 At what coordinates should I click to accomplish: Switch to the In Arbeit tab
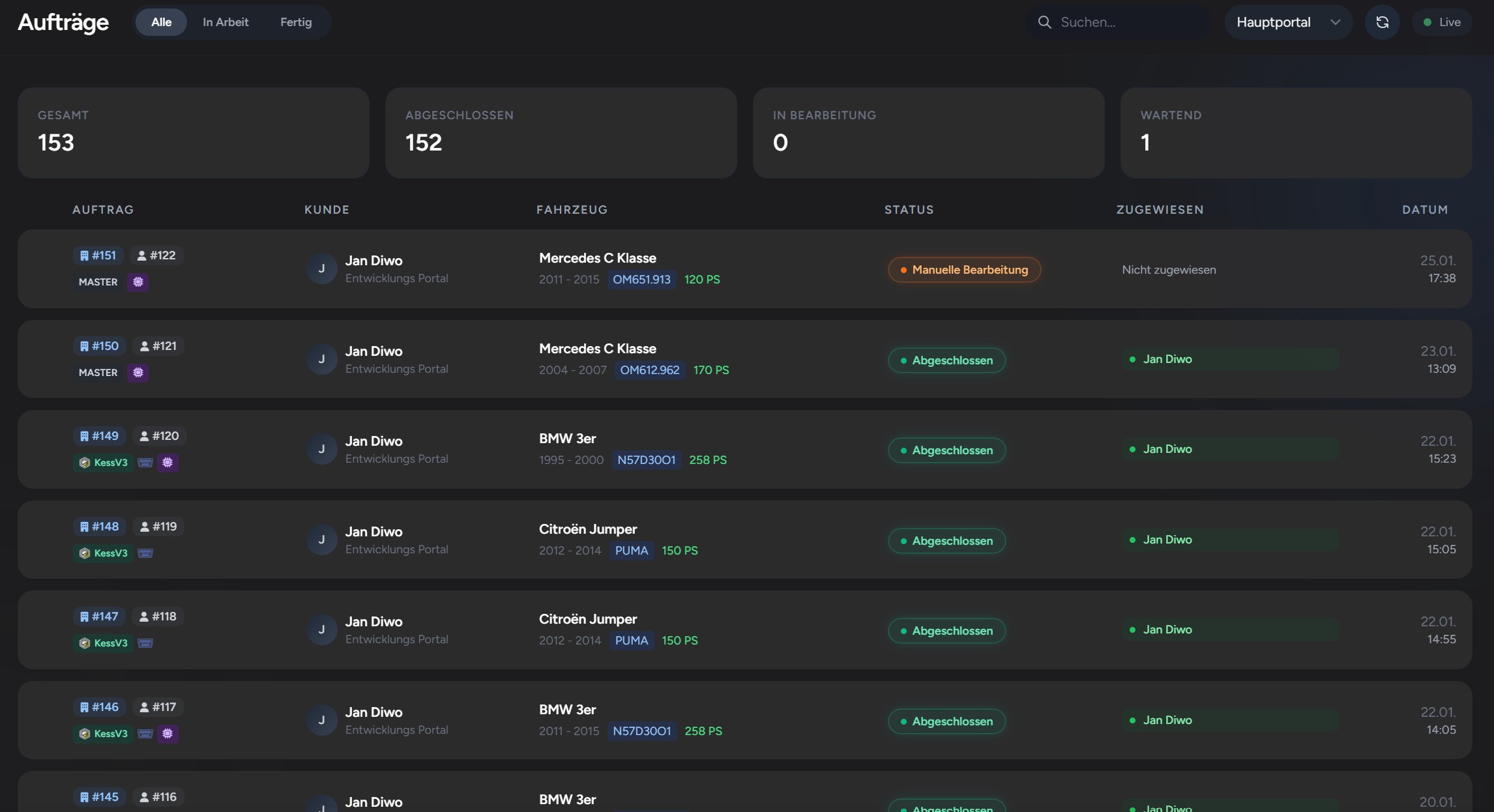coord(226,22)
